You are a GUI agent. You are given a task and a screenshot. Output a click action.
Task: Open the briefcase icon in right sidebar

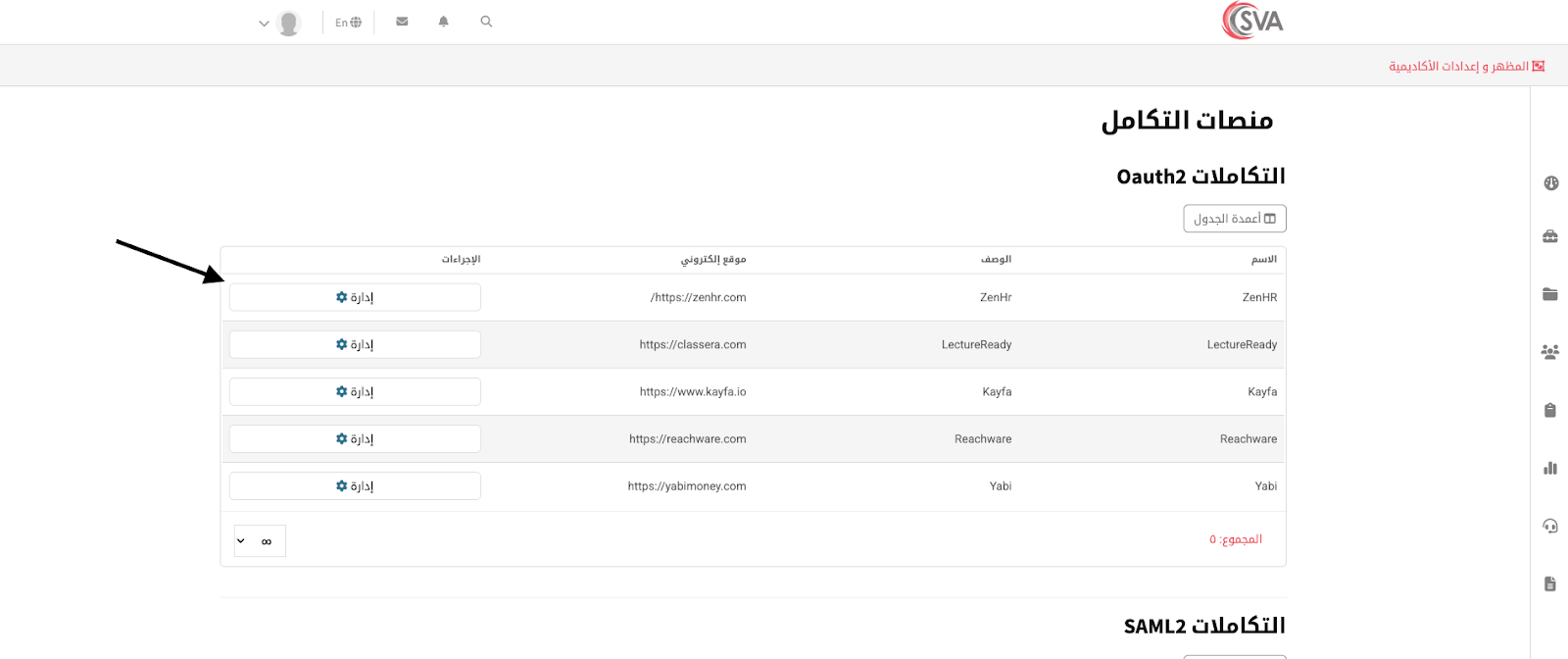[x=1550, y=236]
